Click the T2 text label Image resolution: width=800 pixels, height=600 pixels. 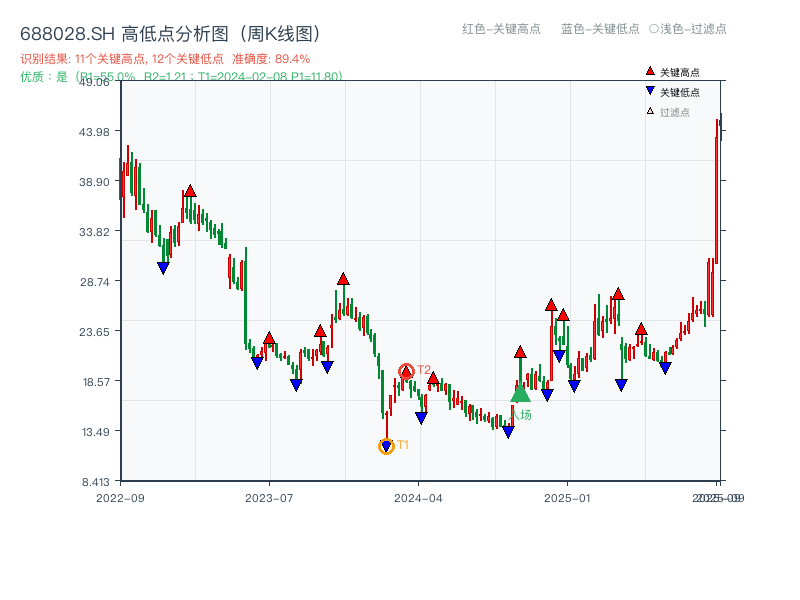pyautogui.click(x=424, y=369)
